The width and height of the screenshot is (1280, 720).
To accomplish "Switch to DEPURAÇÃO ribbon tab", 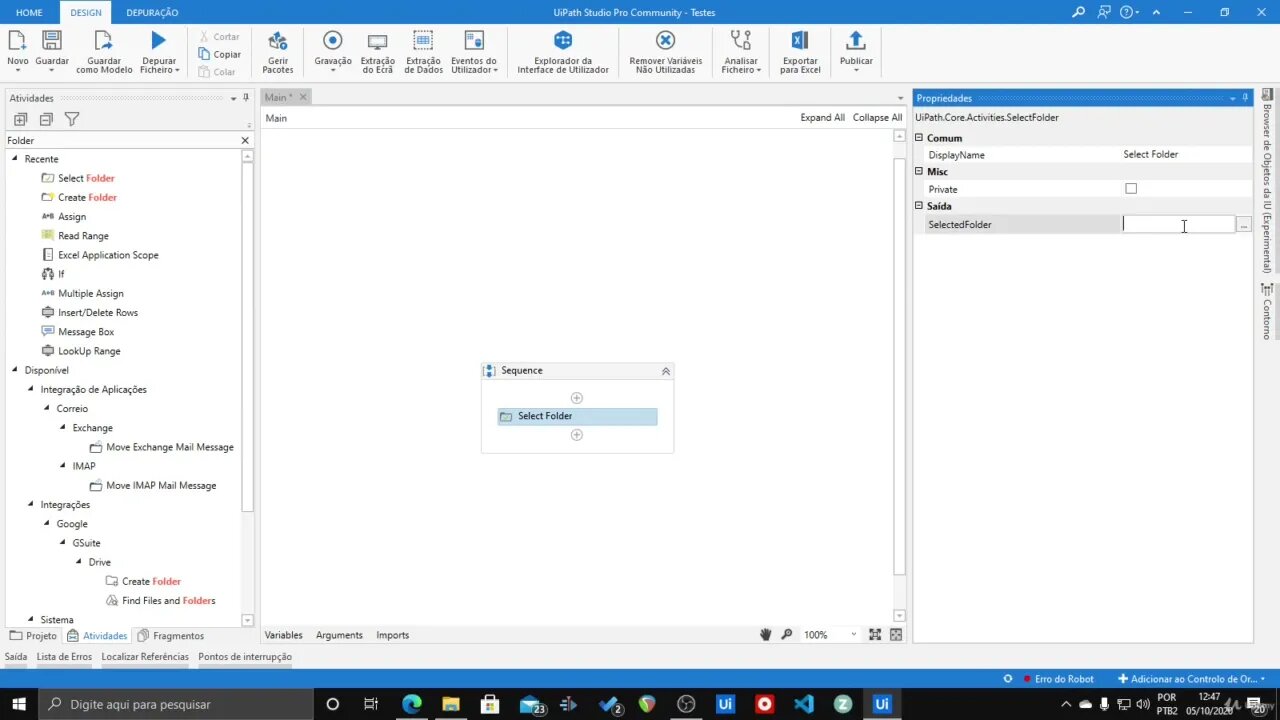I will pos(152,12).
